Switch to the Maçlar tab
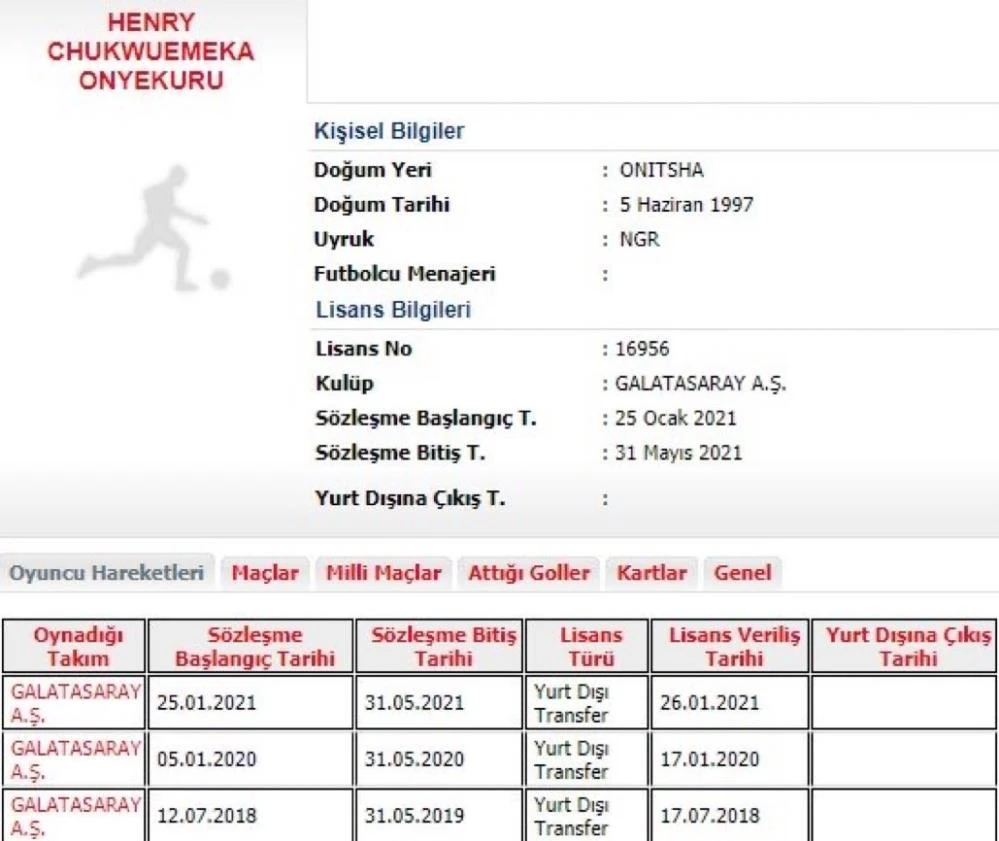The width and height of the screenshot is (999, 841). [x=265, y=572]
